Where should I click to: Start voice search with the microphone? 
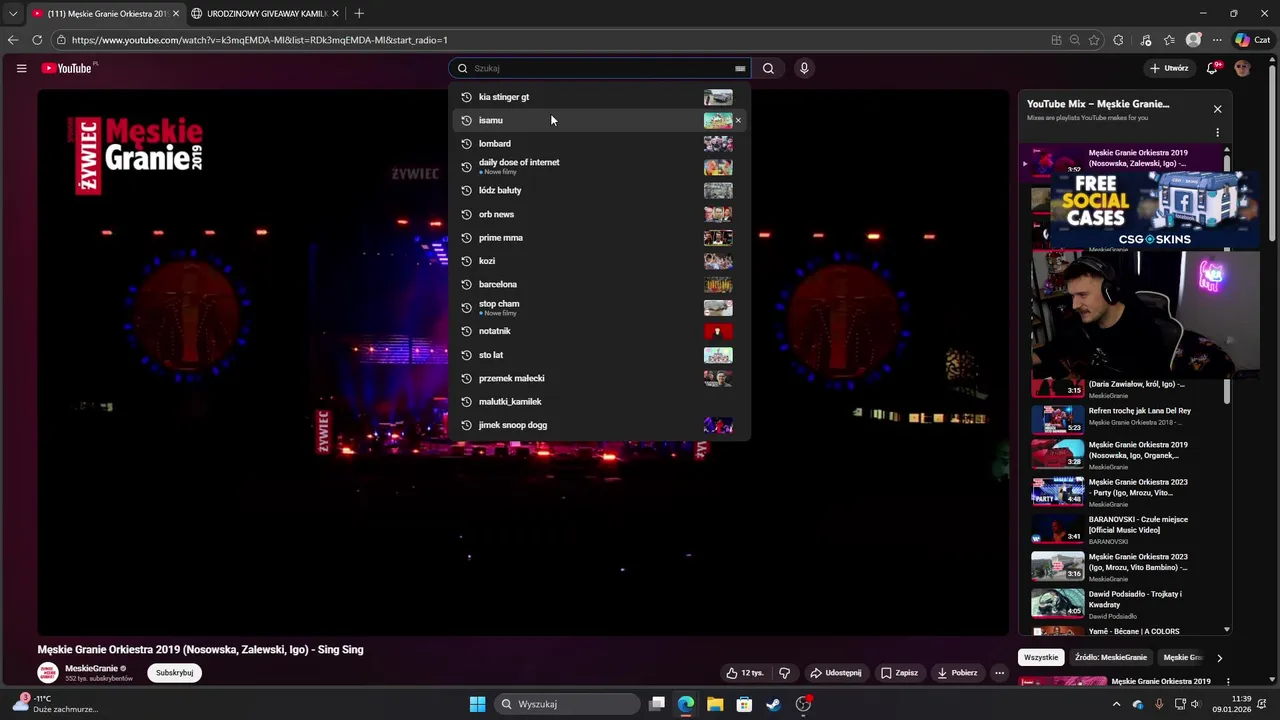coord(803,68)
